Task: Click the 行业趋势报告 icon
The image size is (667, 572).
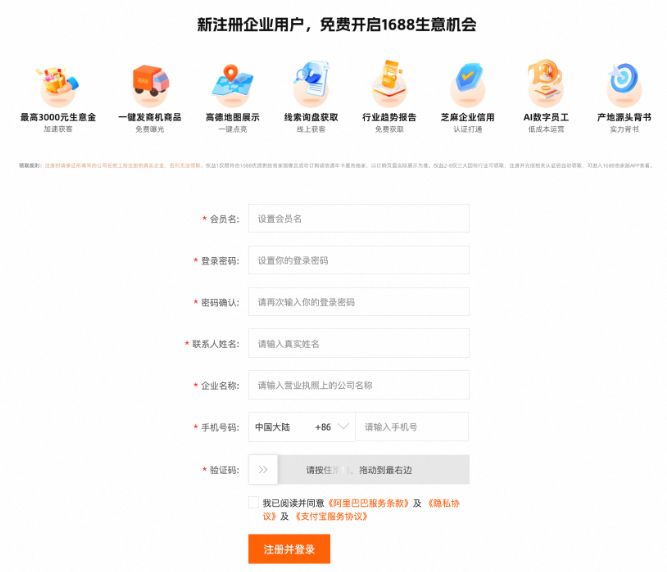Action: tap(389, 84)
